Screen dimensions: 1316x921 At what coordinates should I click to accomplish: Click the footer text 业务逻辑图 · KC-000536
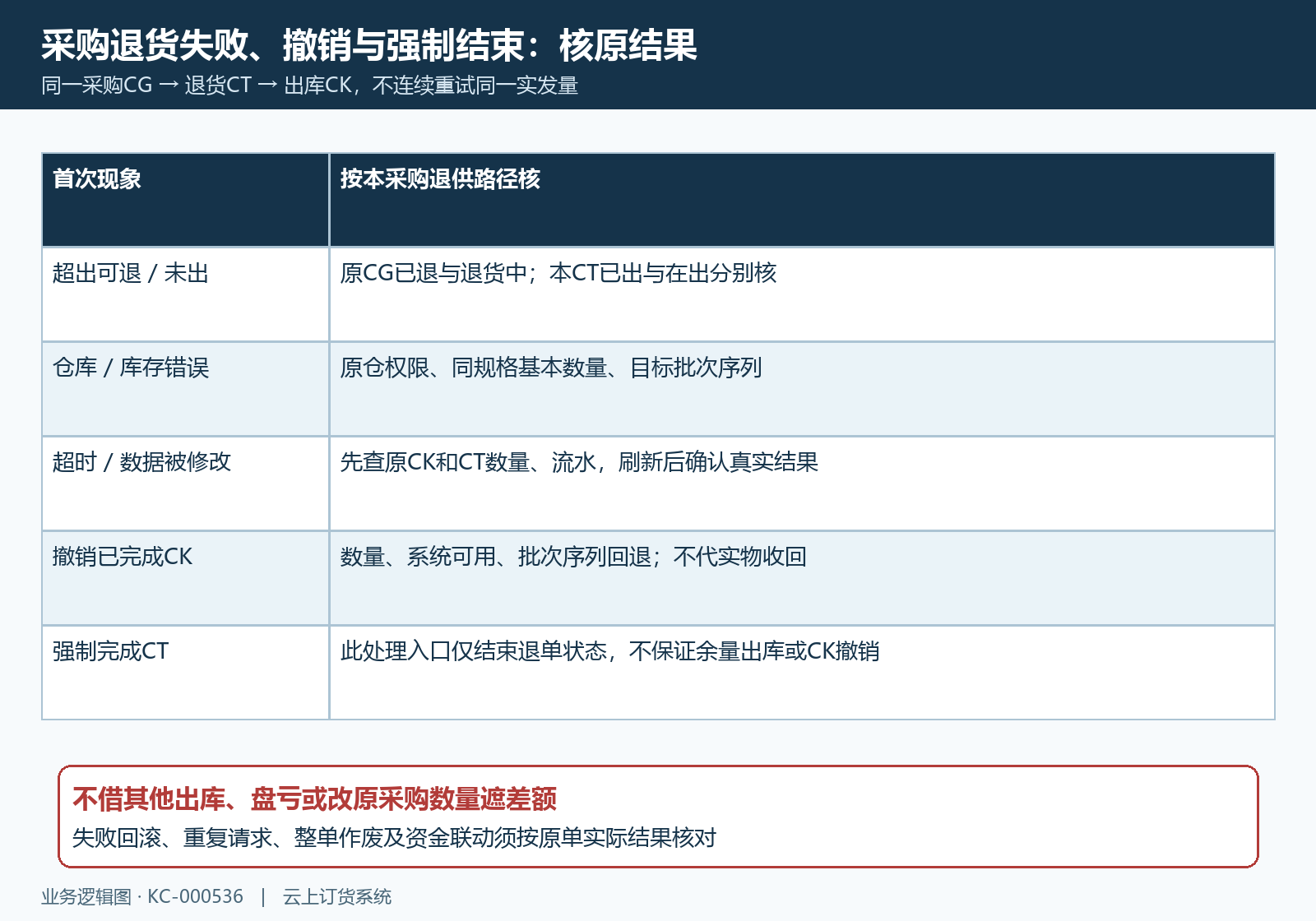click(x=142, y=896)
